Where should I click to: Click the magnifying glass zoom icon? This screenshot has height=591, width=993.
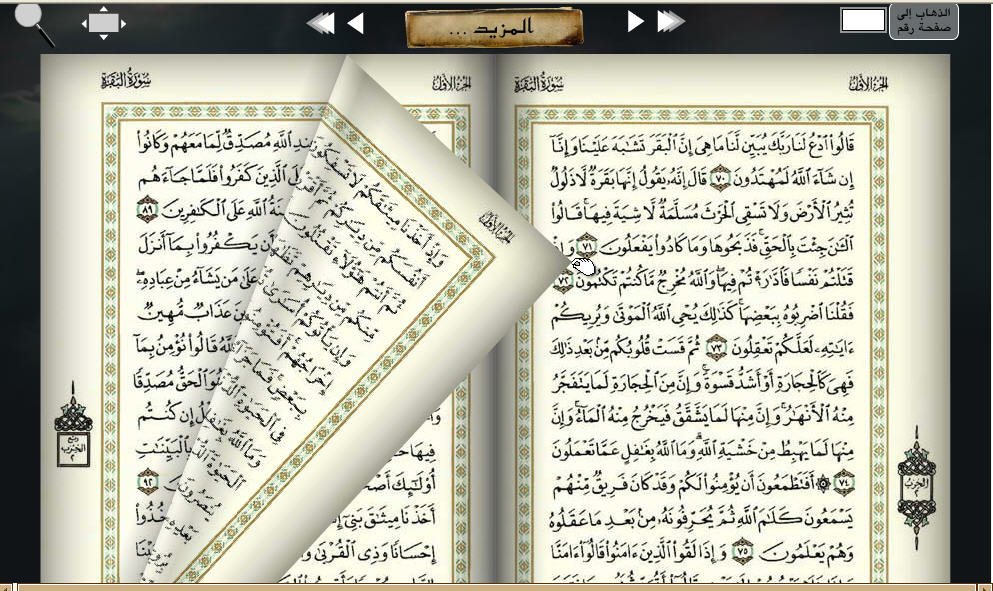tap(33, 23)
